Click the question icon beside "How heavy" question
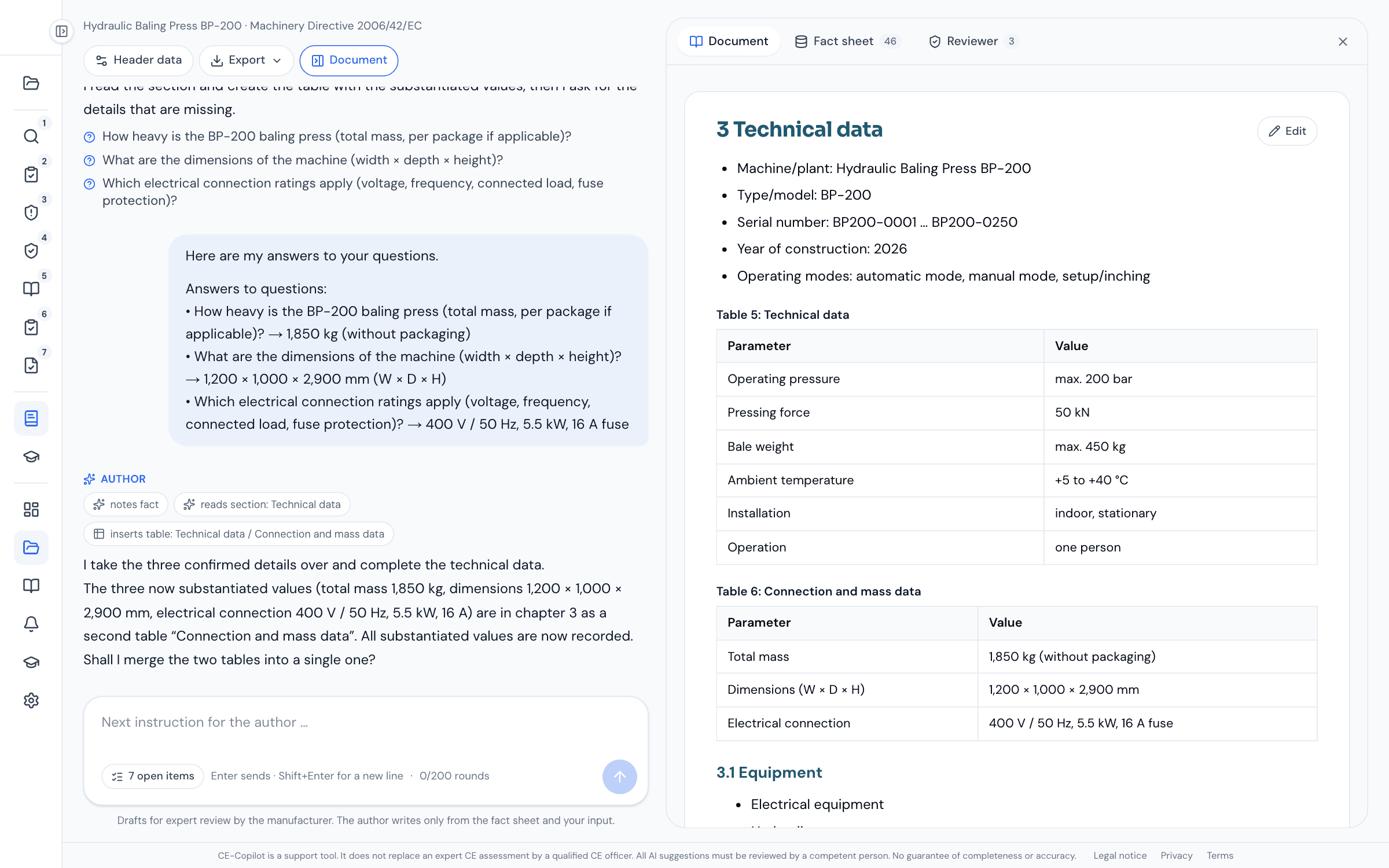This screenshot has width=1389, height=868. click(x=89, y=137)
